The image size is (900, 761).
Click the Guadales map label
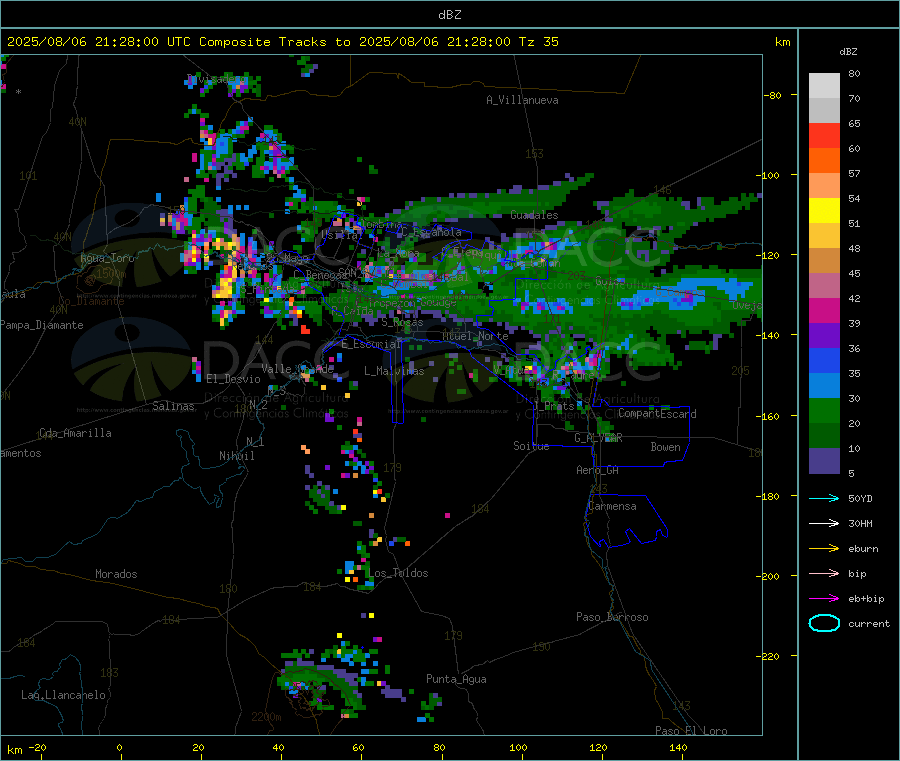tap(534, 215)
